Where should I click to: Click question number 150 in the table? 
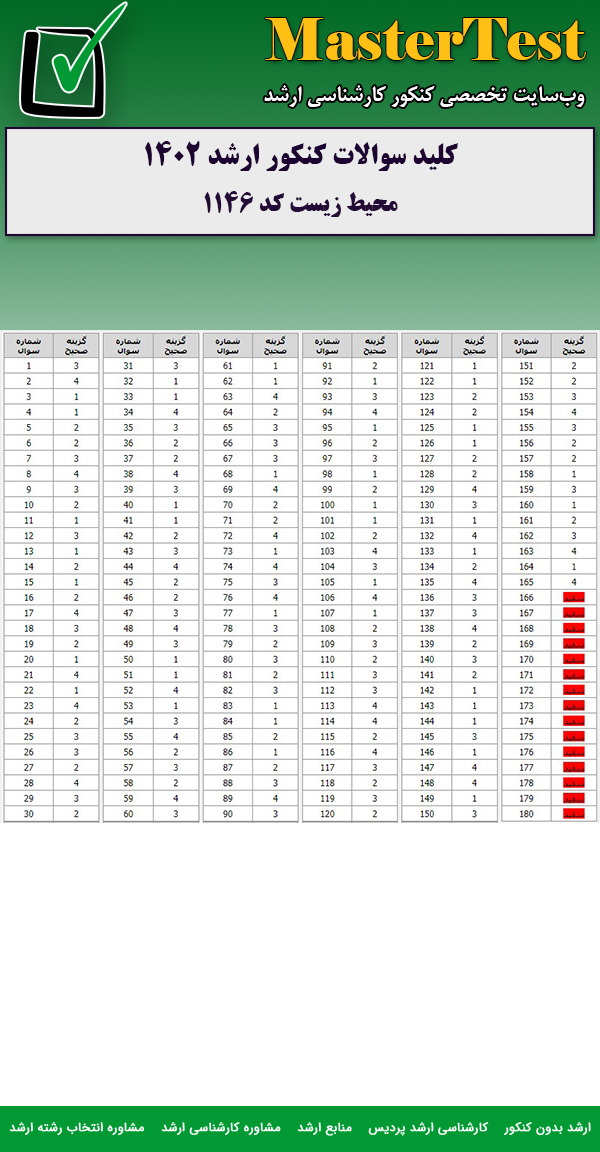(x=427, y=814)
